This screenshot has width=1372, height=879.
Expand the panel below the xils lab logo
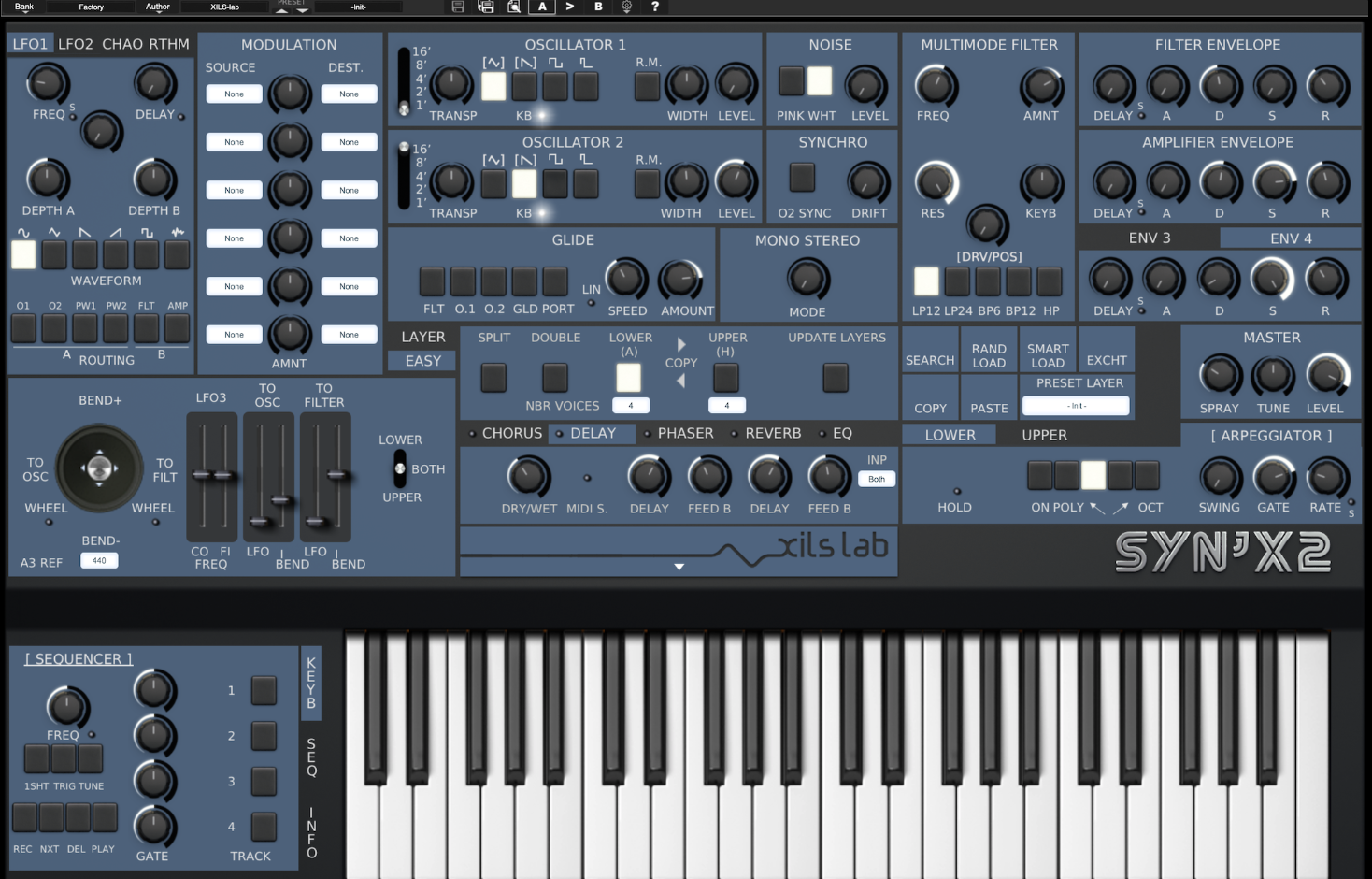[x=679, y=567]
